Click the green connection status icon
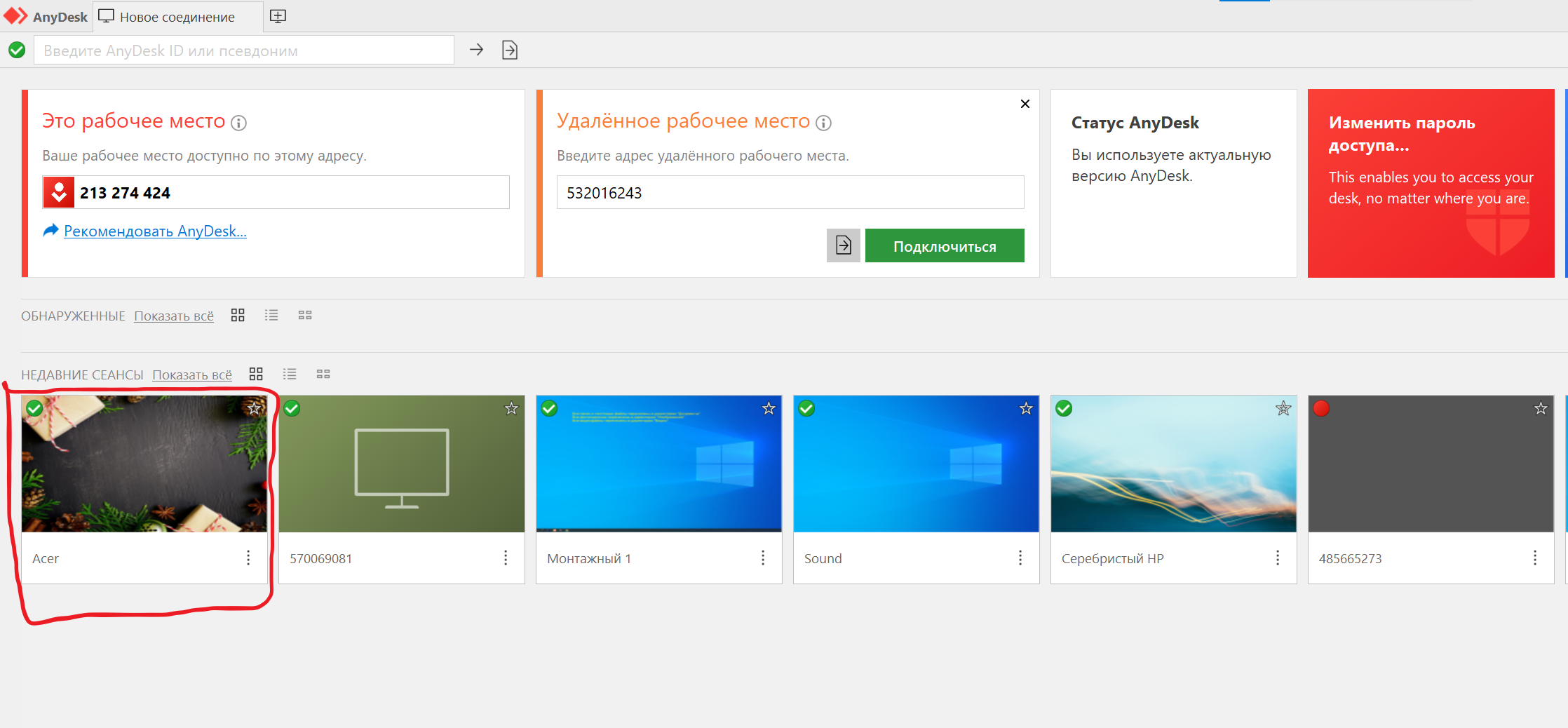The image size is (1568, 728). tap(17, 50)
